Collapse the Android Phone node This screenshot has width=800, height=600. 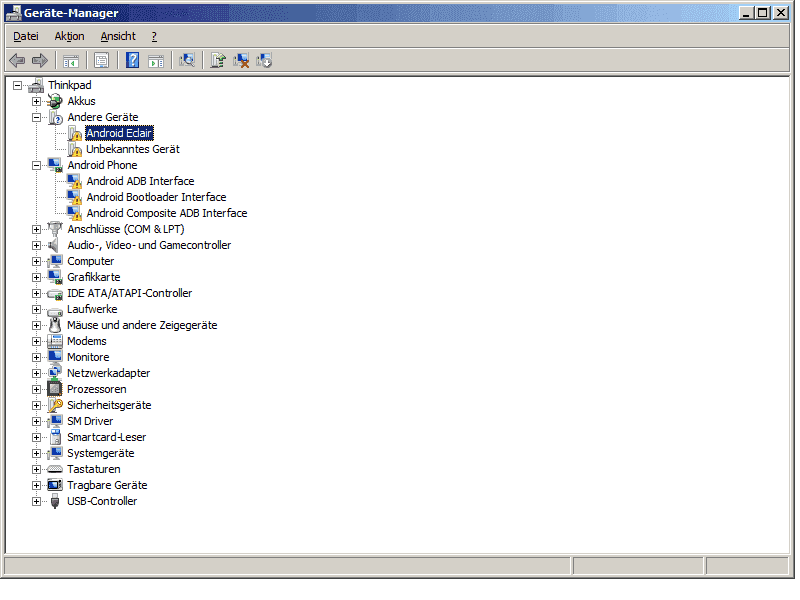click(x=36, y=165)
